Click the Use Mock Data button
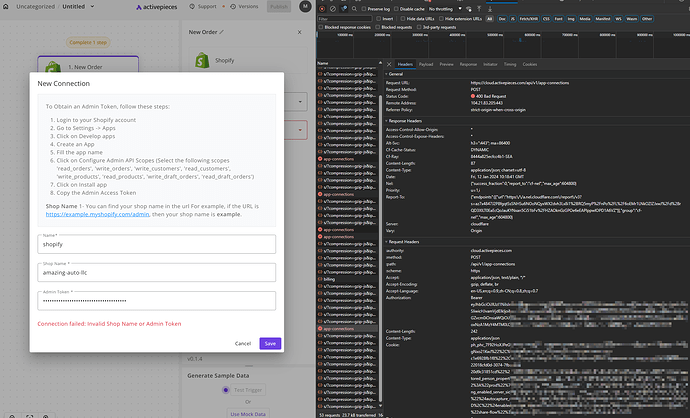The width and height of the screenshot is (690, 418). (248, 414)
